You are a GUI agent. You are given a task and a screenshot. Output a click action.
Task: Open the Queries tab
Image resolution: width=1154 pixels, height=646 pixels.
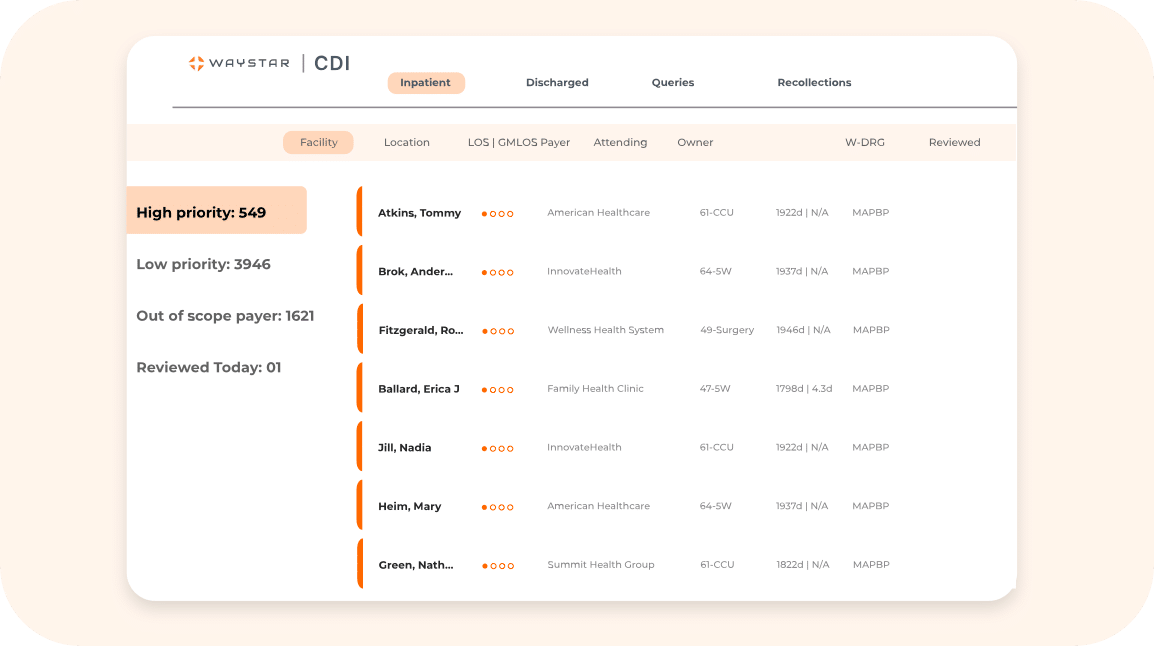point(672,83)
